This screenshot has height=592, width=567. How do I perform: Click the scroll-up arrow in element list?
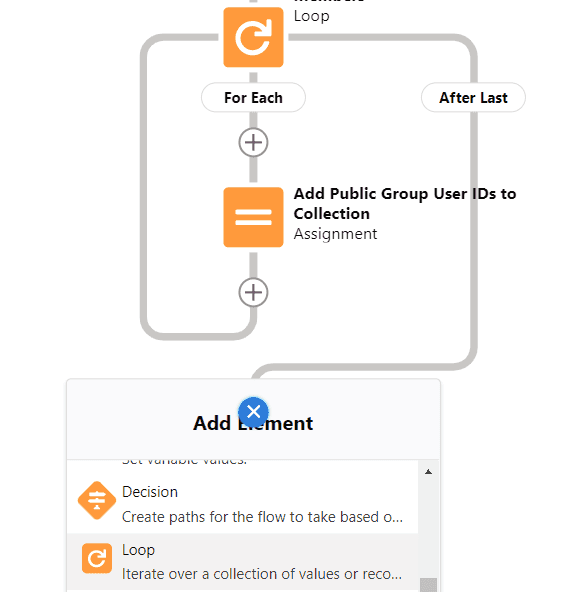click(x=428, y=472)
